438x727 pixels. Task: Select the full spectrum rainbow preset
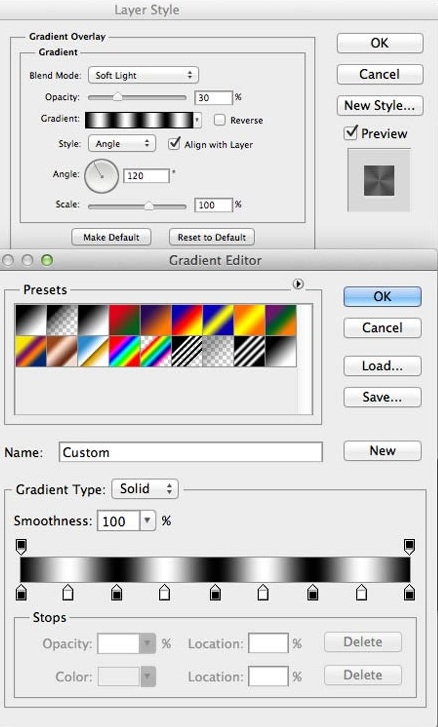click(x=125, y=351)
